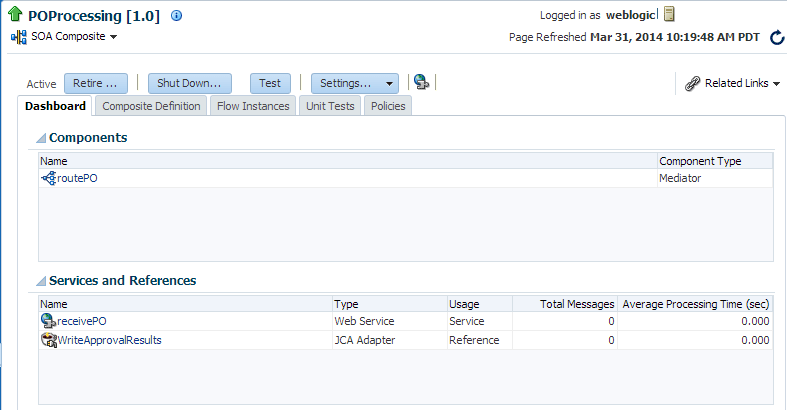
Task: Open the Policies tab
Action: [x=388, y=106]
